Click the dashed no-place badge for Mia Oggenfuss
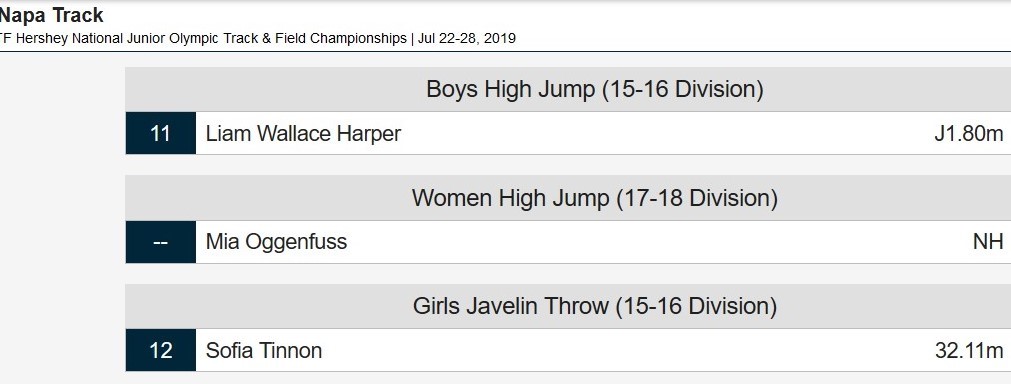This screenshot has width=1011, height=384. (161, 242)
